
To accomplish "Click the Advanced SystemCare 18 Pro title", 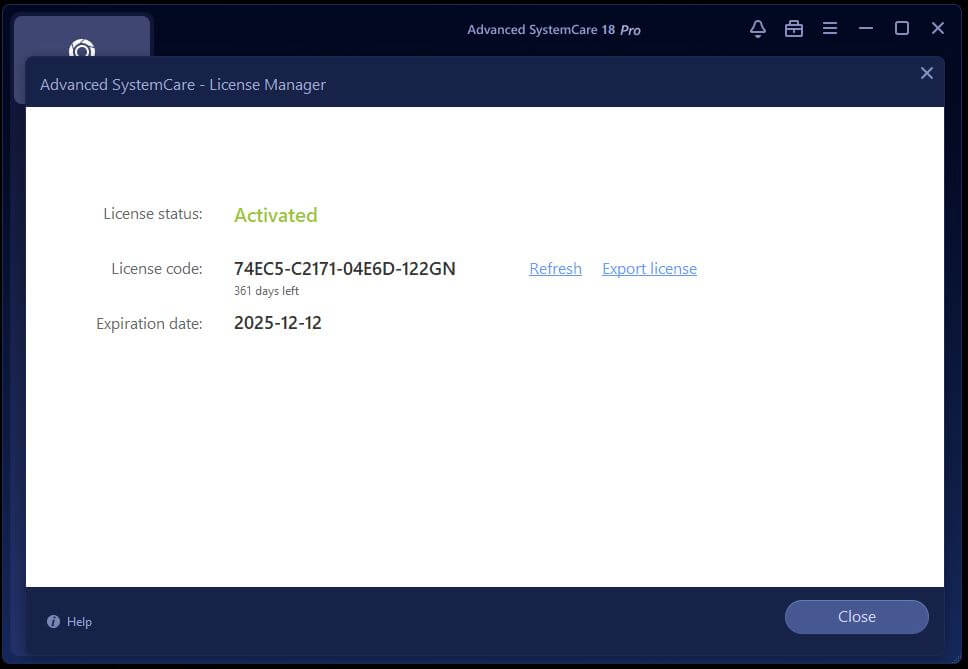I will point(554,30).
